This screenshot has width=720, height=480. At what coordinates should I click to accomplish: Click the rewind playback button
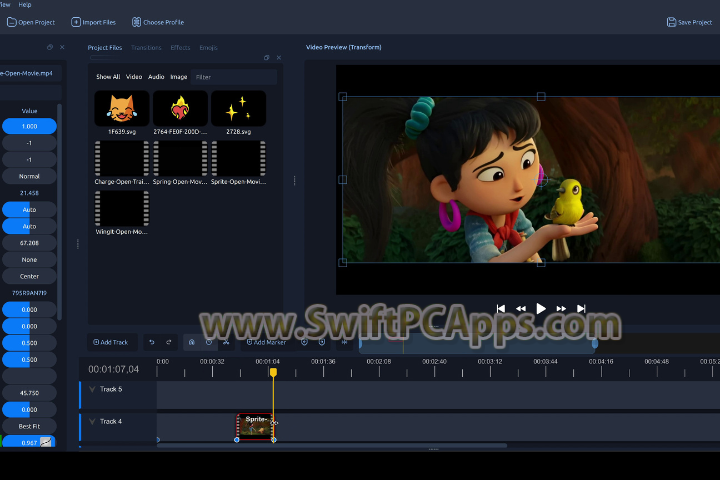pyautogui.click(x=521, y=309)
